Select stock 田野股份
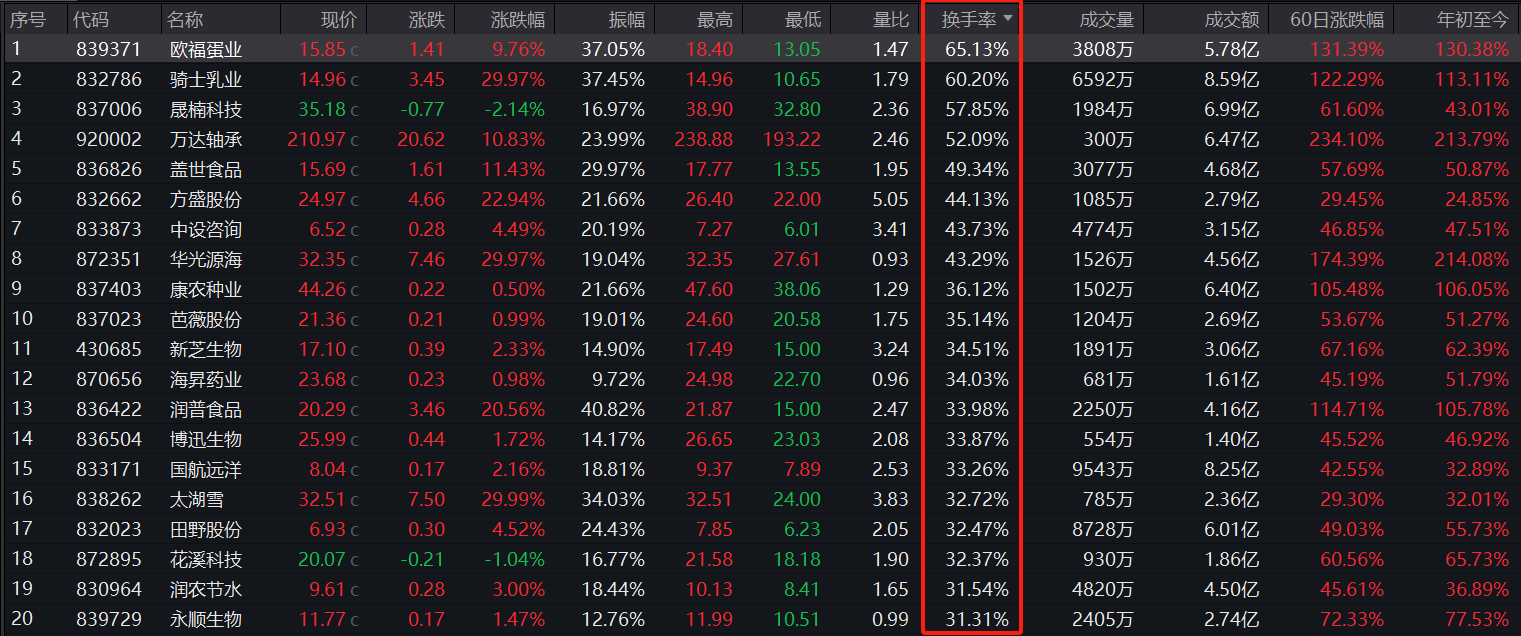This screenshot has height=636, width=1521. point(206,529)
